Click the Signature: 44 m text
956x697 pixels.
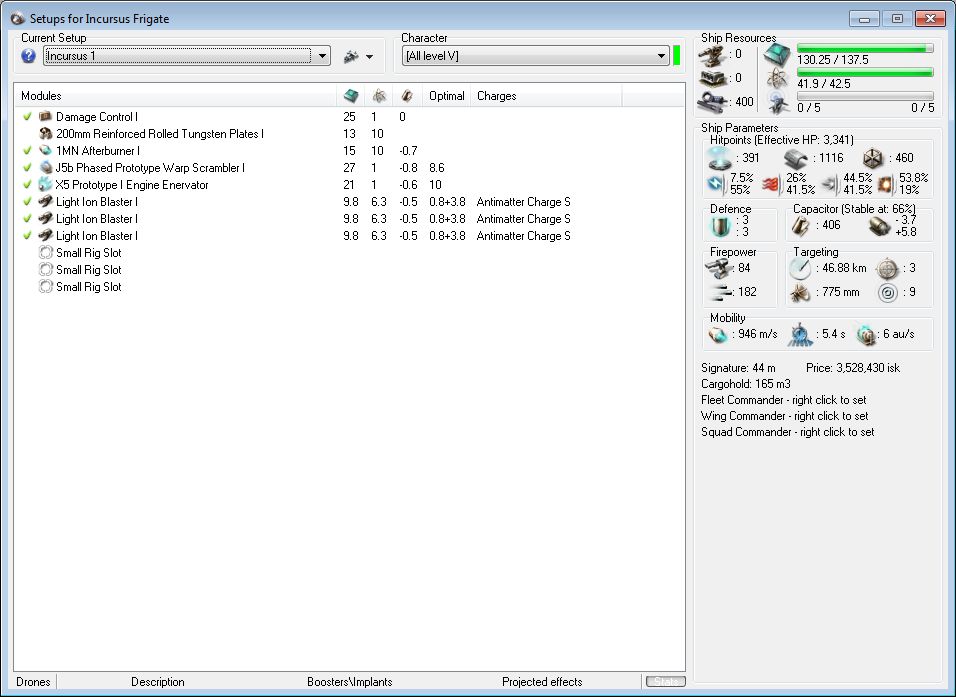coord(738,368)
